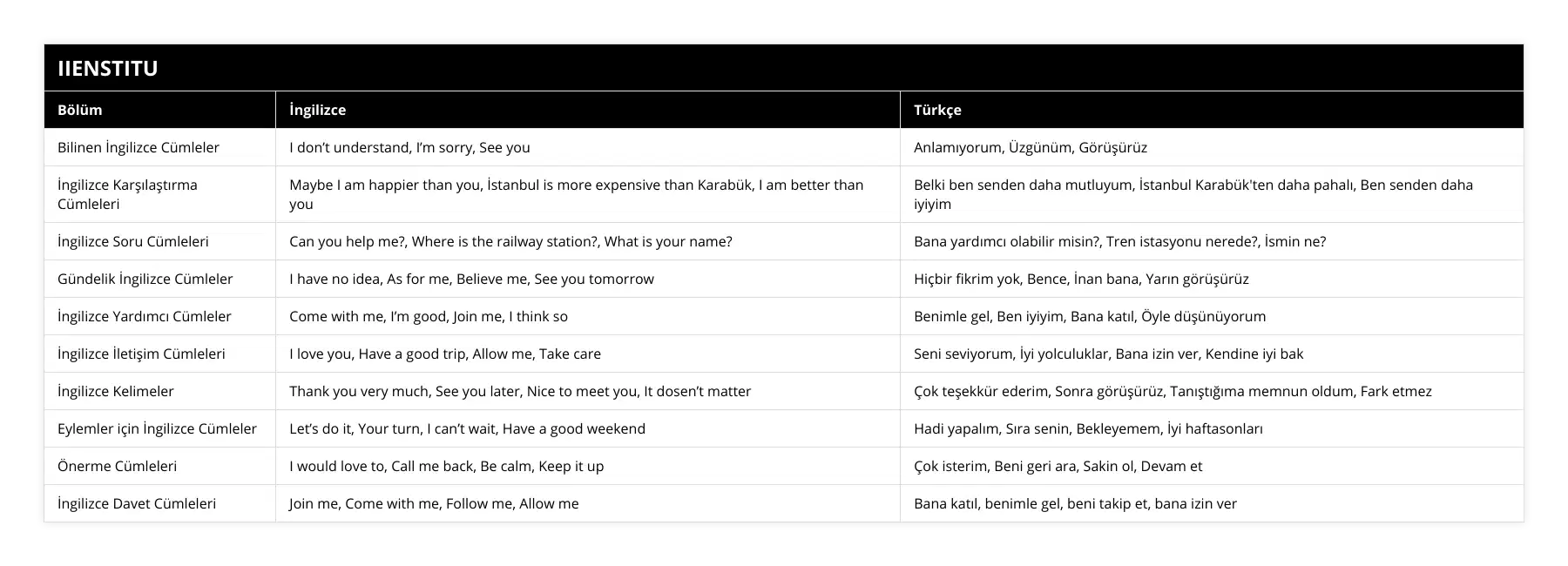
Task: Click the İngilizce Karşılaştırma Cümleleri cell
Action: pos(127,194)
